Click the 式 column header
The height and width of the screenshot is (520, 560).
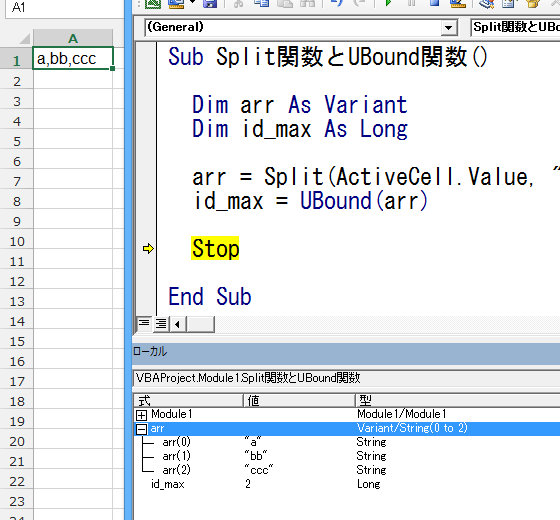point(188,400)
